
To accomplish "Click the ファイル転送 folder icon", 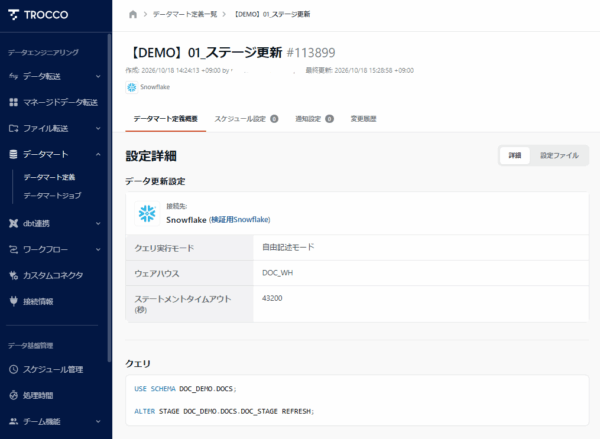I will [13, 128].
